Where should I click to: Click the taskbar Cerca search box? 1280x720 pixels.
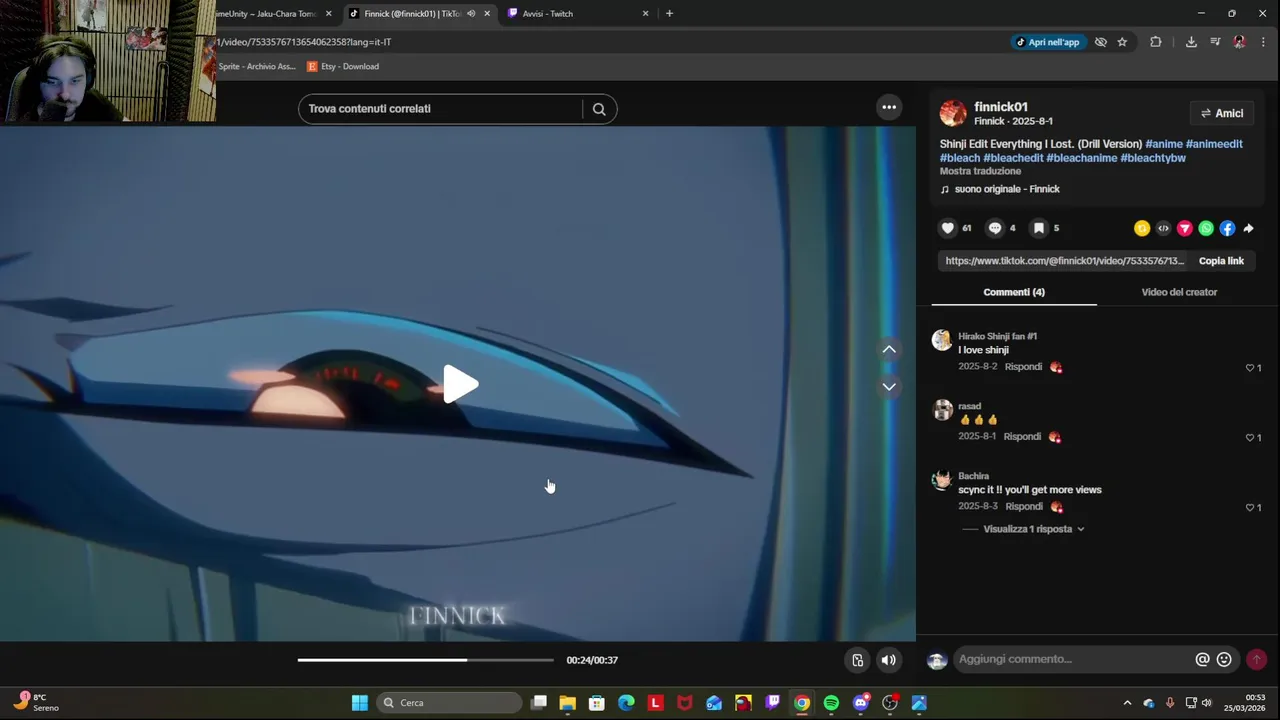pyautogui.click(x=450, y=703)
